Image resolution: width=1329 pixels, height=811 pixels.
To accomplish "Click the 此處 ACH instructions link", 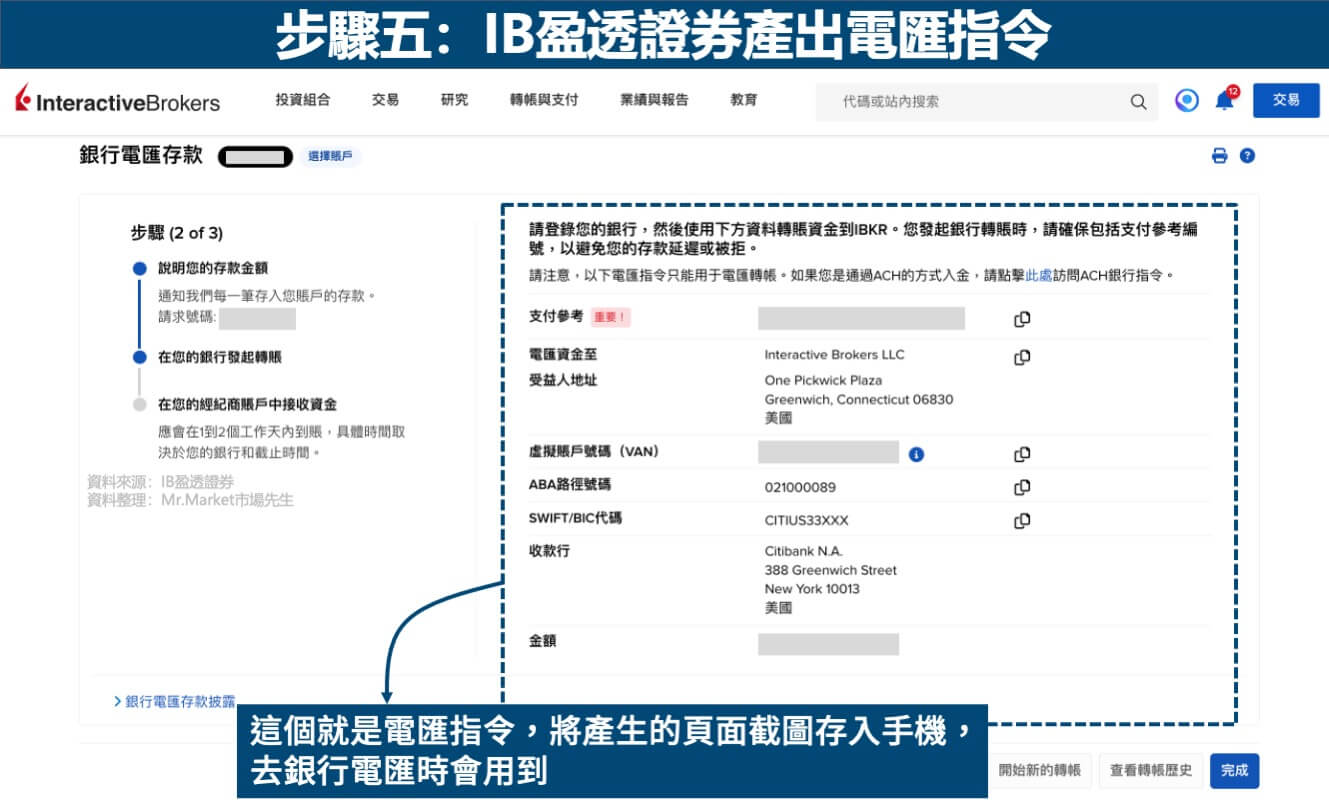I will [x=1039, y=275].
